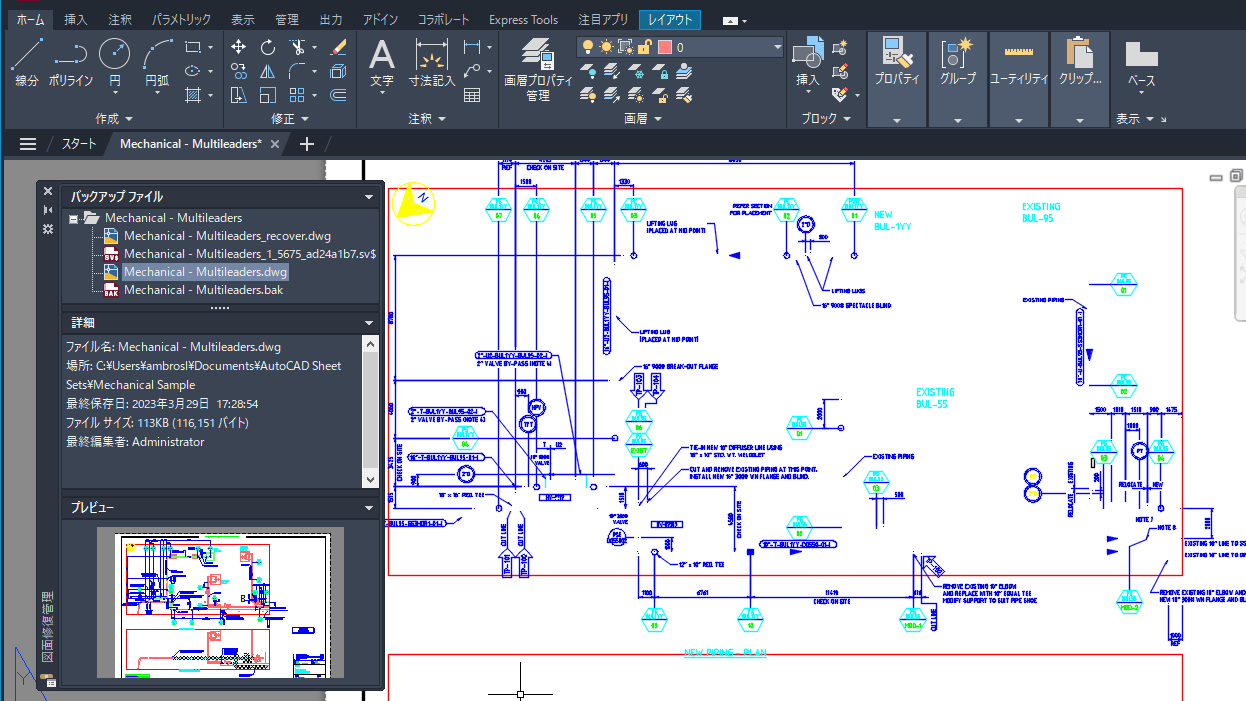This screenshot has height=701, width=1246.
Task: Click the red layer color swatch
Action: tap(664, 46)
